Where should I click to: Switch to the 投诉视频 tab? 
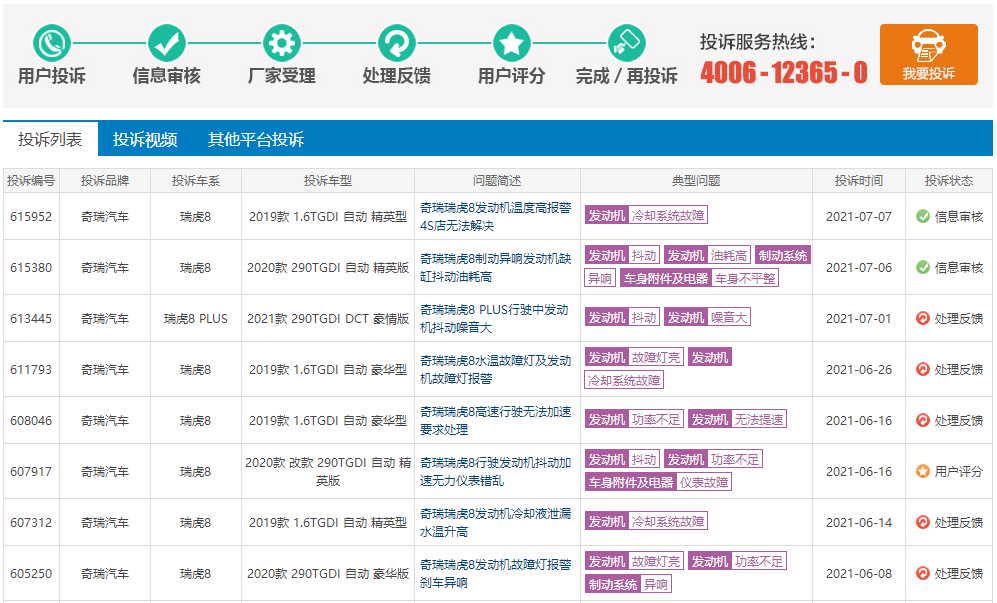tap(145, 139)
